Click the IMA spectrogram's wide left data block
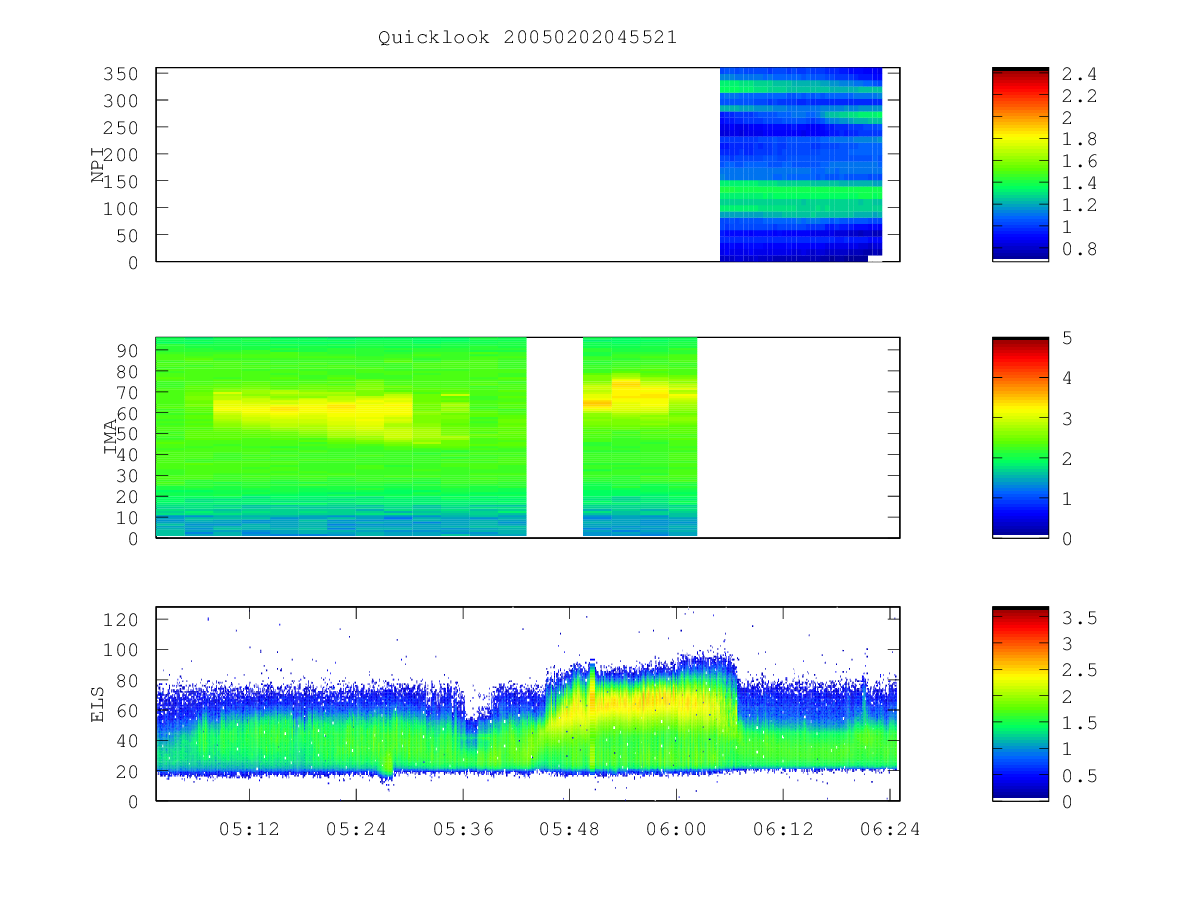Image resolution: width=1200 pixels, height=900 pixels. 341,437
